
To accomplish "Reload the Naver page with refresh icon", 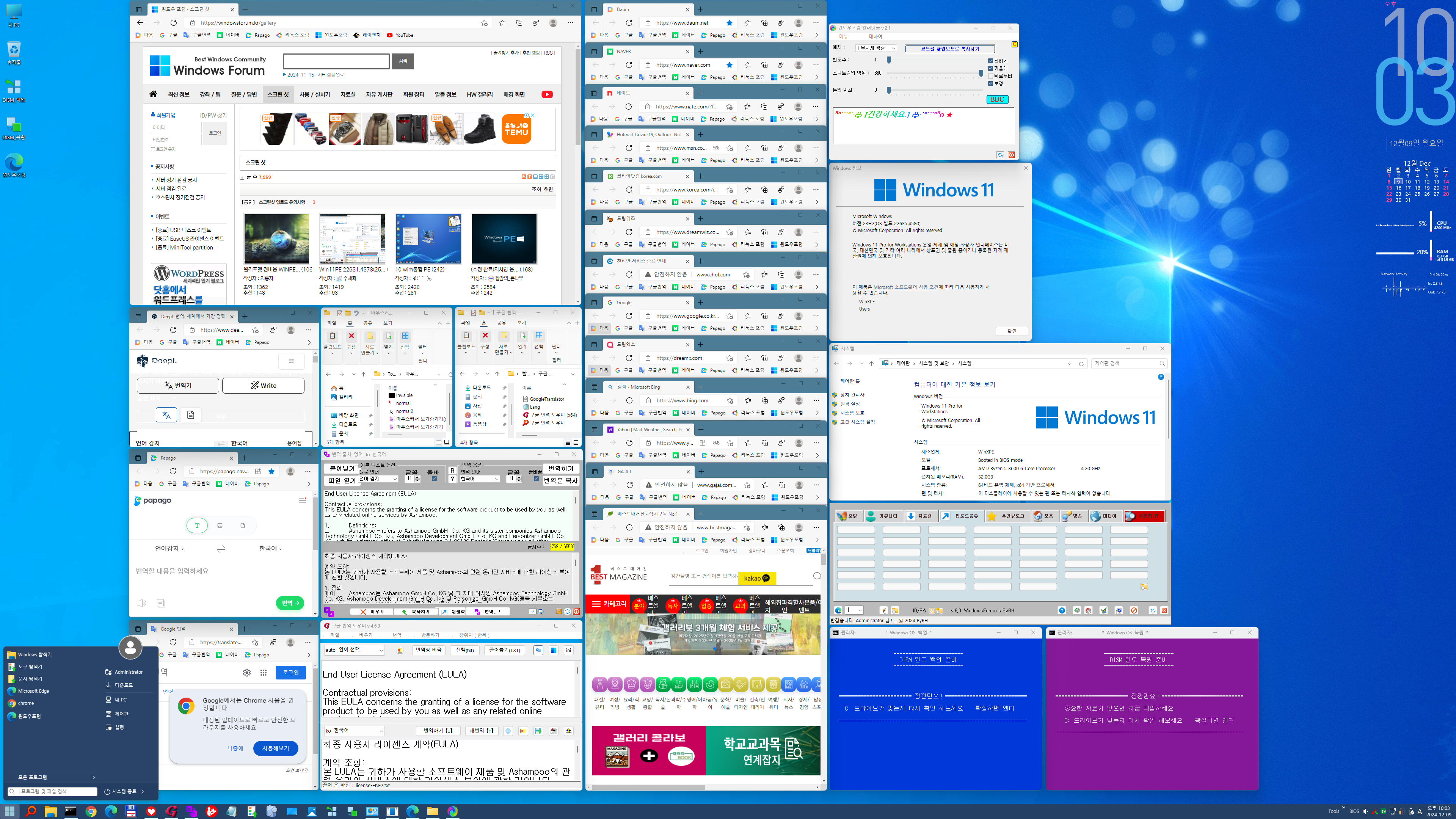I will coord(629,65).
